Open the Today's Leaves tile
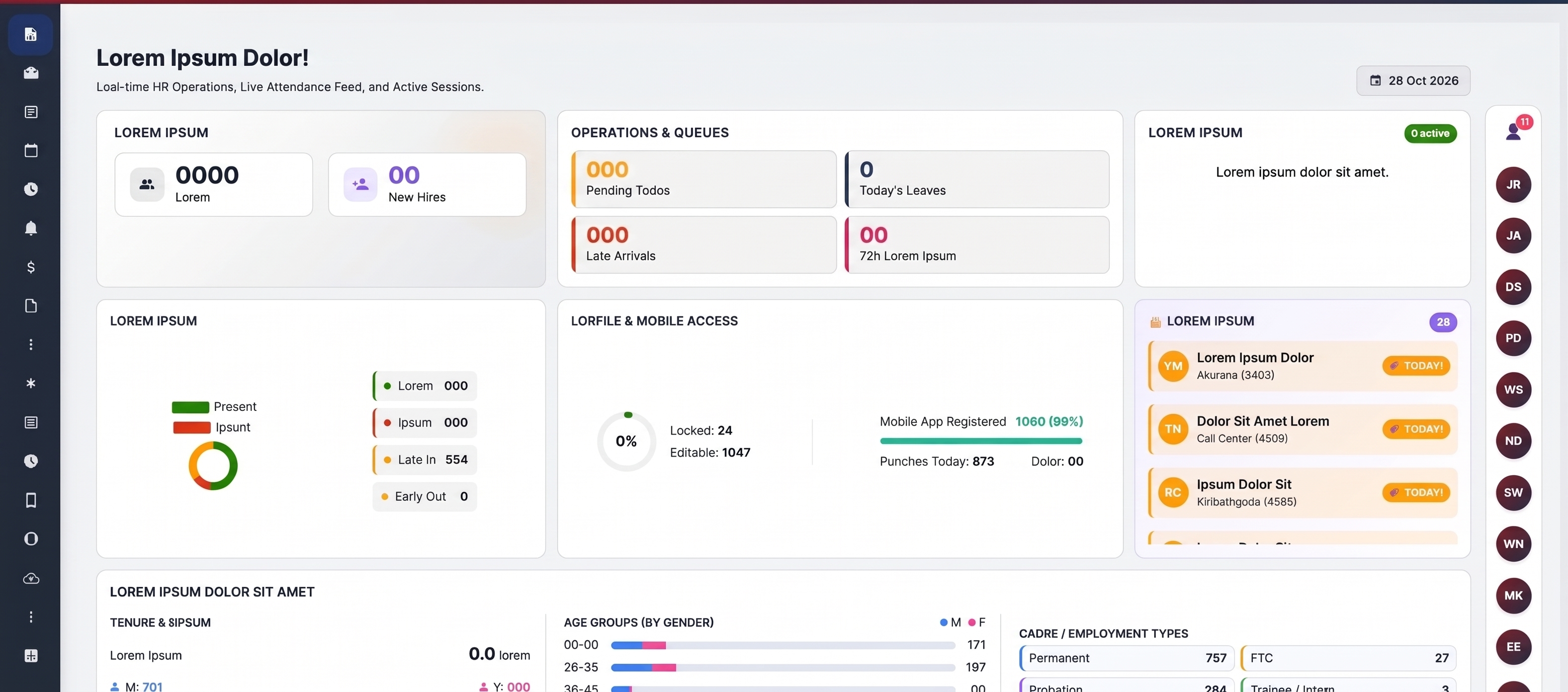 [977, 180]
